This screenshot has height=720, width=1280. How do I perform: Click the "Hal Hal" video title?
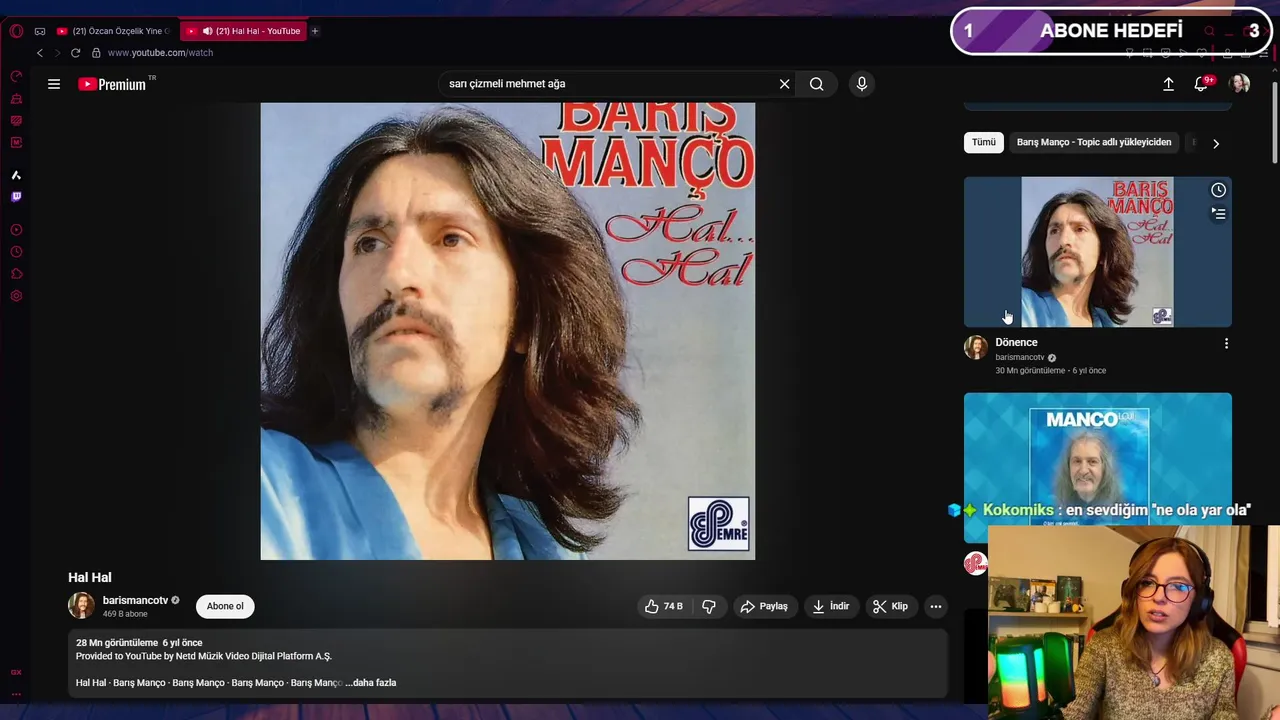[x=90, y=577]
